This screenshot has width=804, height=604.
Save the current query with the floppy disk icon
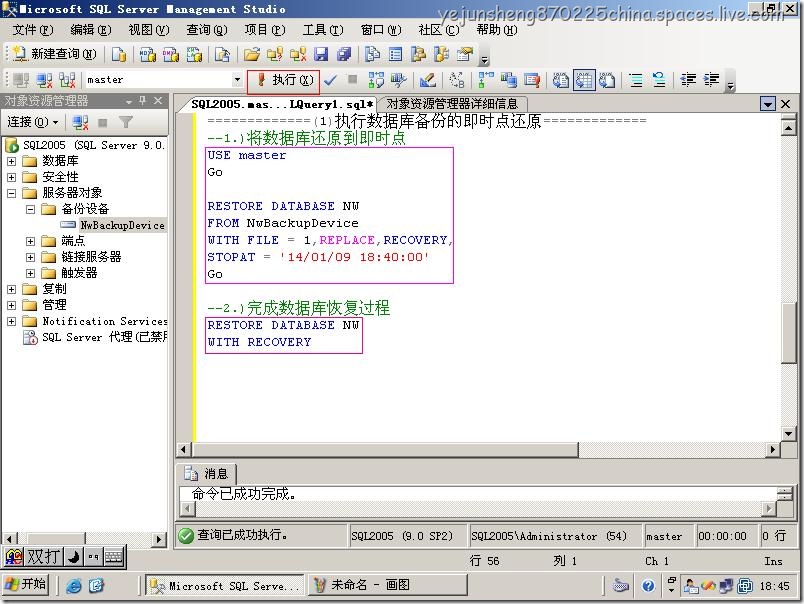321,54
